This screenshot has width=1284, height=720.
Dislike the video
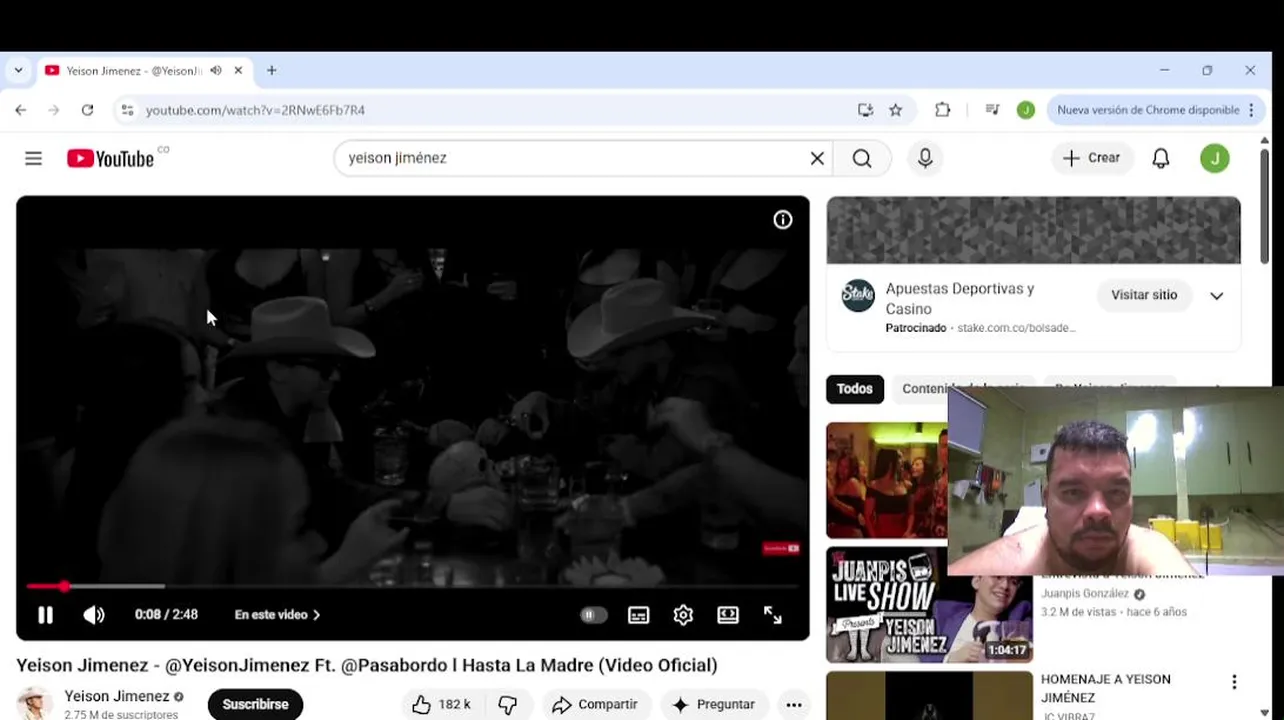click(x=508, y=704)
